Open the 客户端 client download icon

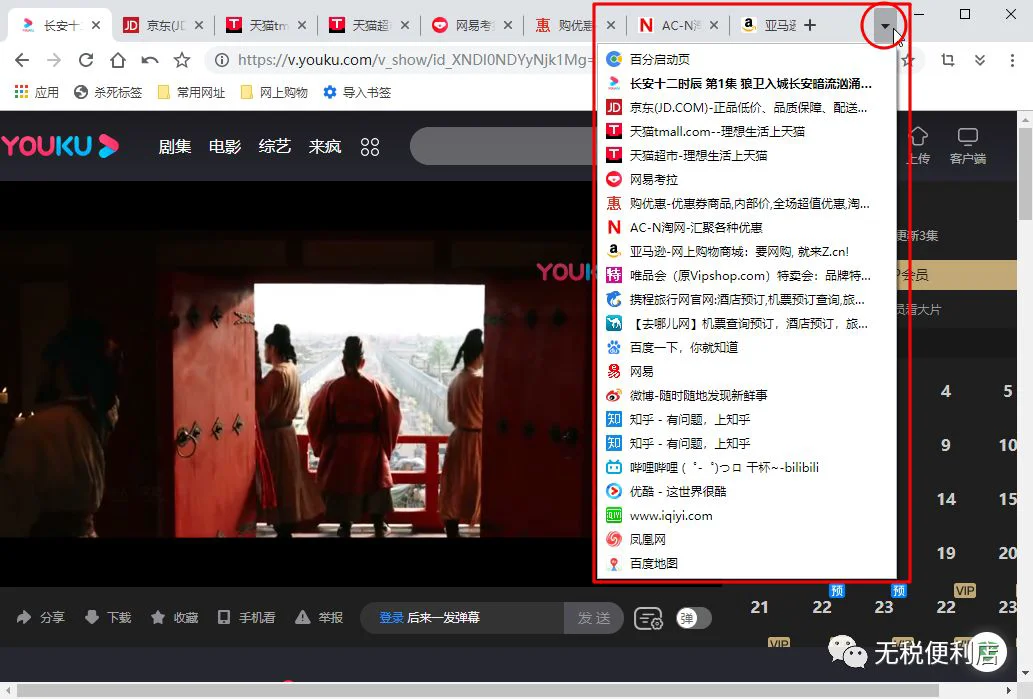(x=968, y=146)
